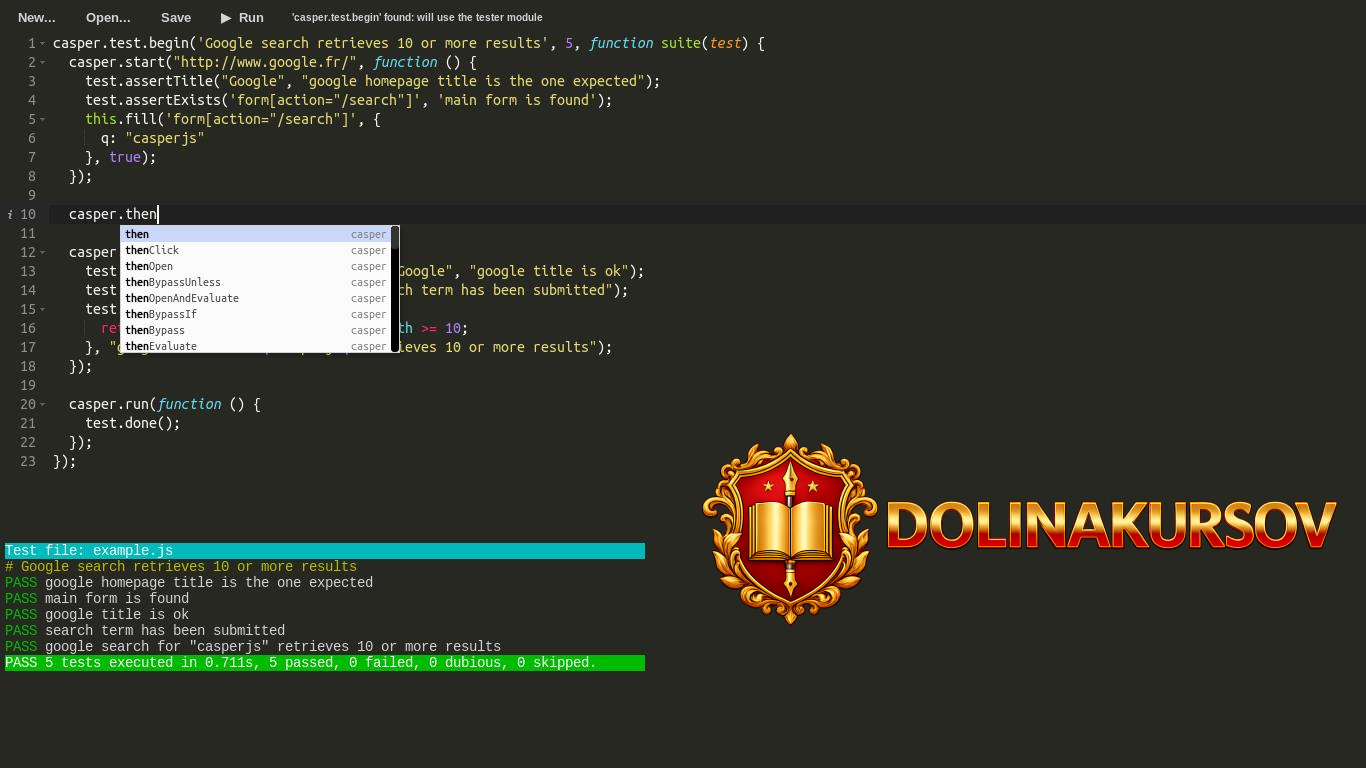Open a file with the Open... button
1366x768 pixels.
(x=107, y=17)
